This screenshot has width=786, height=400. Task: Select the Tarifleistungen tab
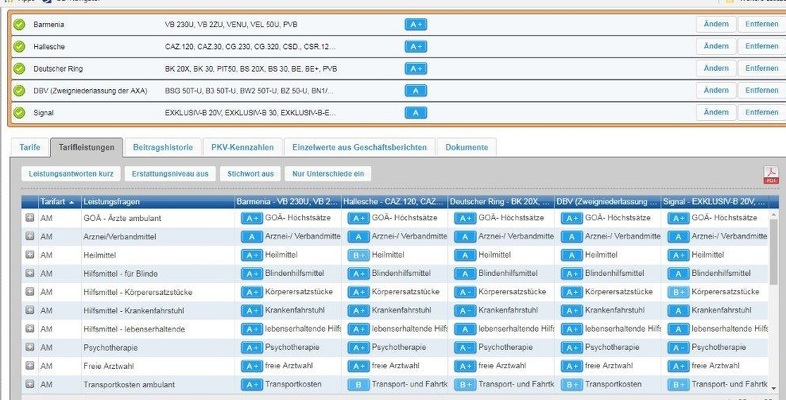click(87, 147)
